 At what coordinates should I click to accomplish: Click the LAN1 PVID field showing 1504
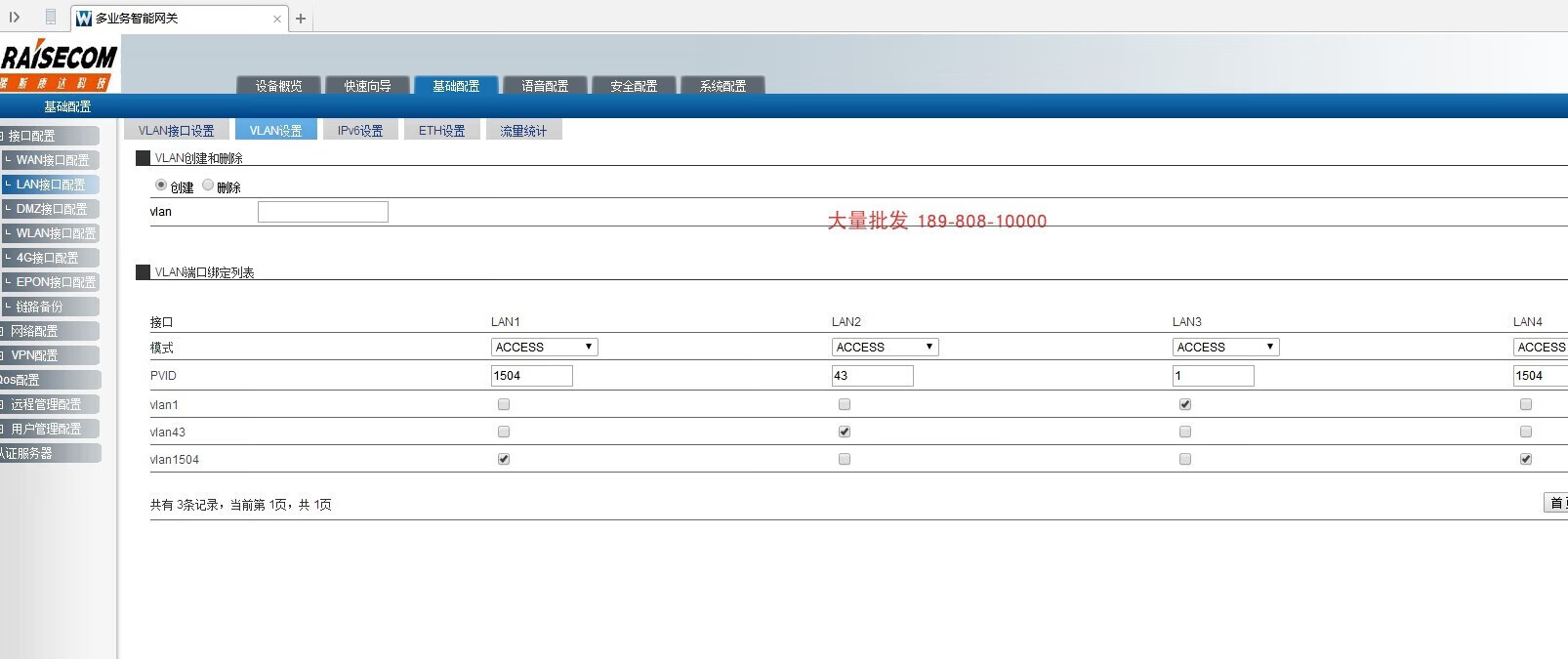click(531, 376)
